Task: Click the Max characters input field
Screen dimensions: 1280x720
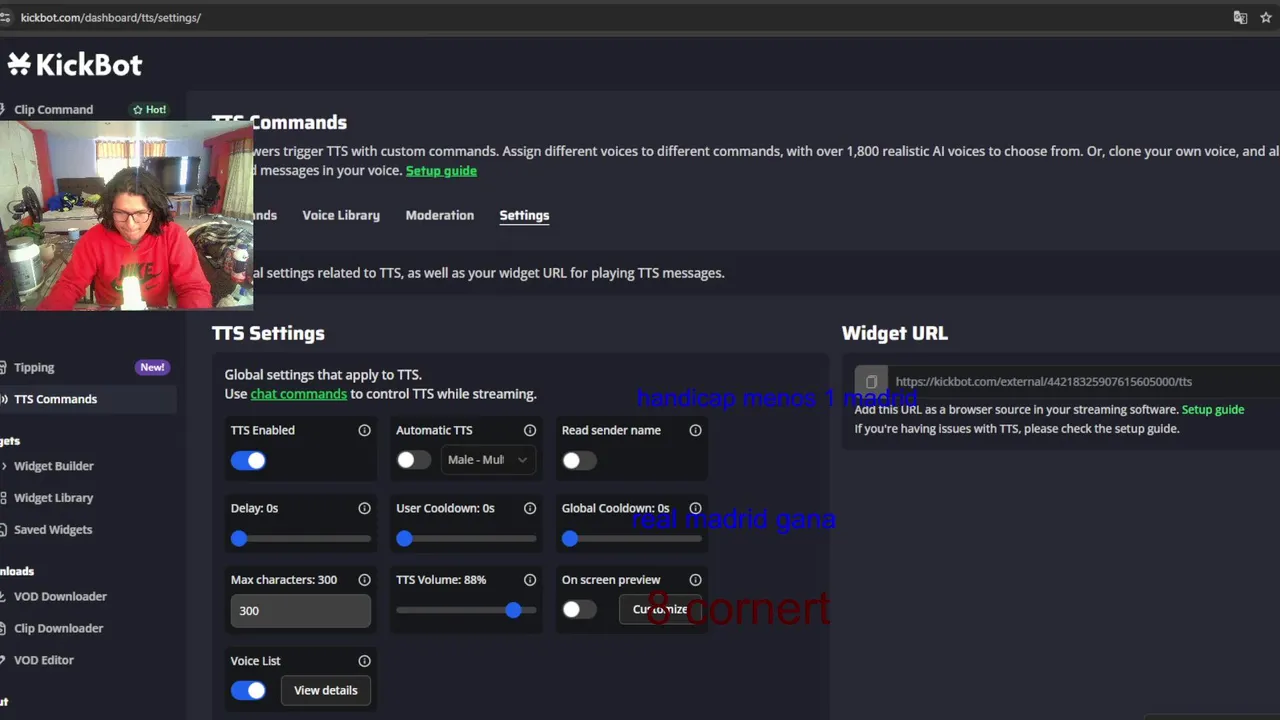Action: [301, 611]
